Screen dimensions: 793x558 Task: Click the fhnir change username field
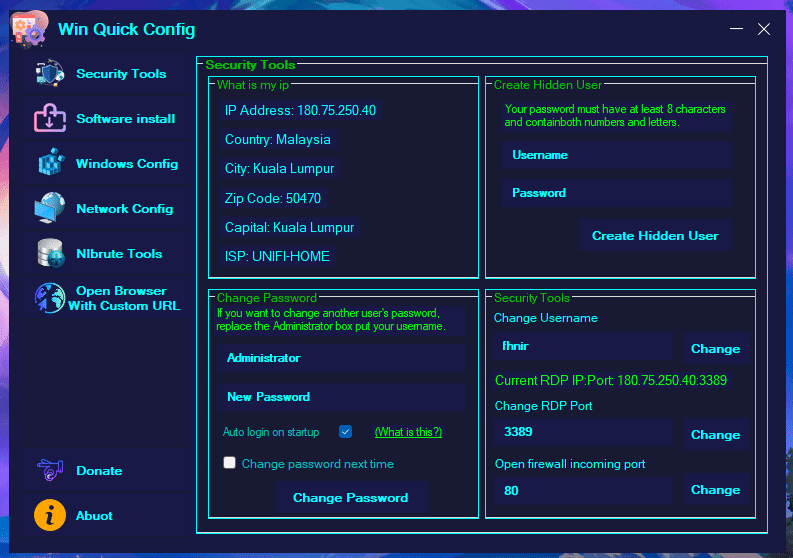(583, 346)
